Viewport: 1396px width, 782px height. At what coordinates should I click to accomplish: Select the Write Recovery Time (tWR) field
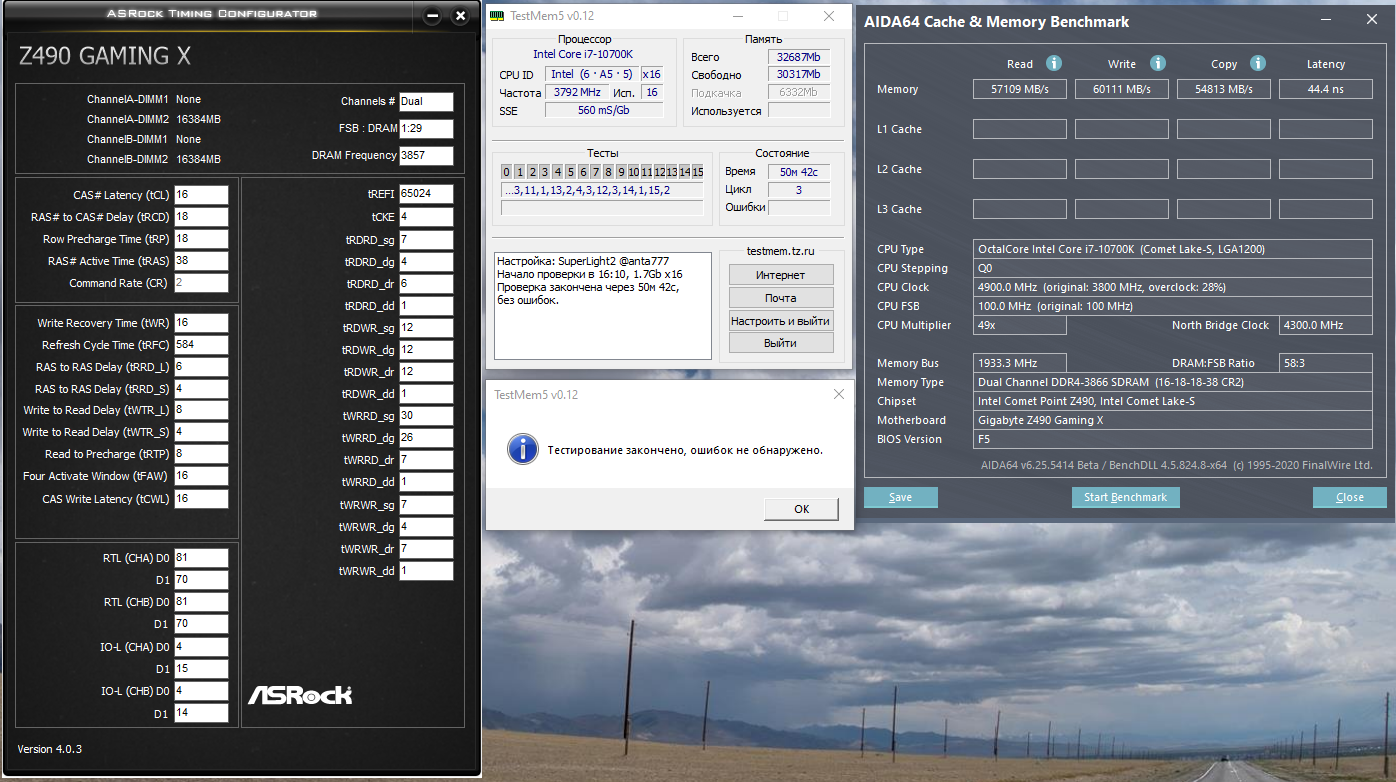point(201,323)
